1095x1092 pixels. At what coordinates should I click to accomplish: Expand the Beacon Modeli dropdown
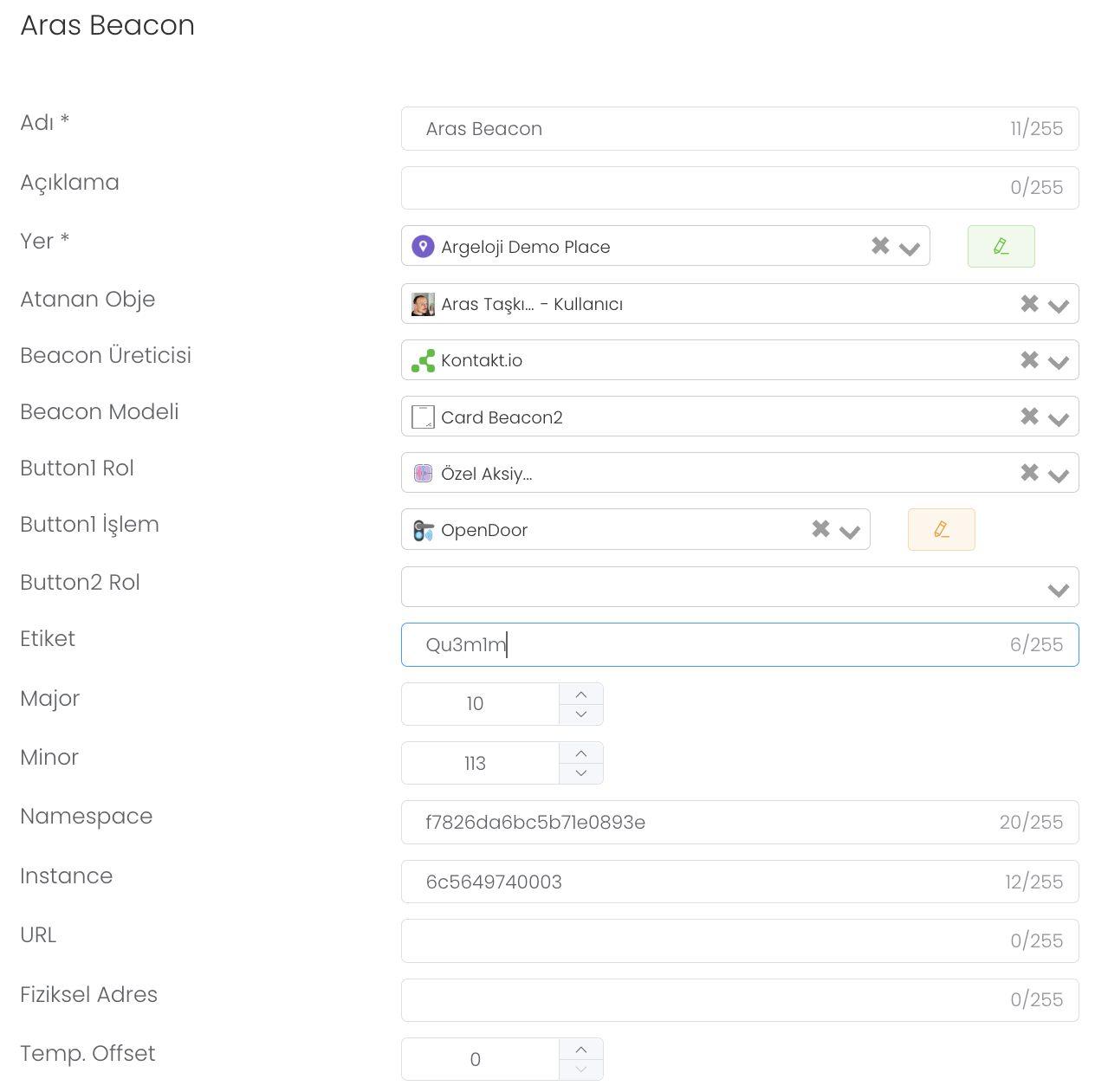click(1058, 419)
